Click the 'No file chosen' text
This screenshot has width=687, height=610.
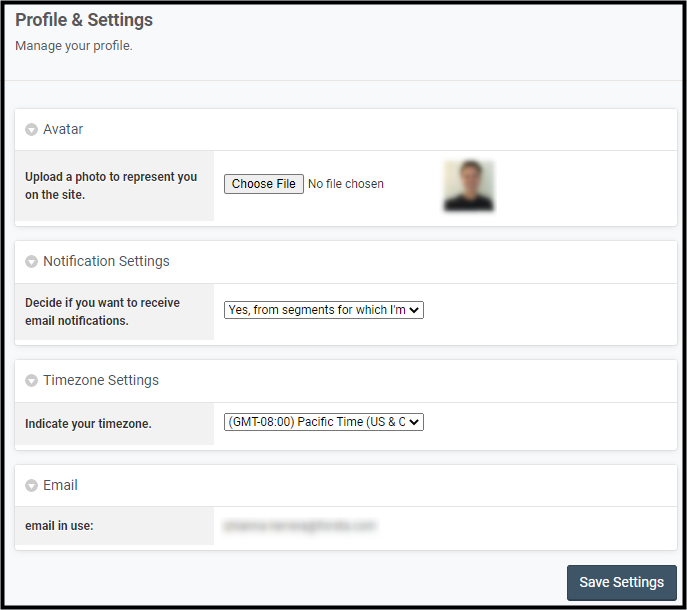pyautogui.click(x=346, y=184)
